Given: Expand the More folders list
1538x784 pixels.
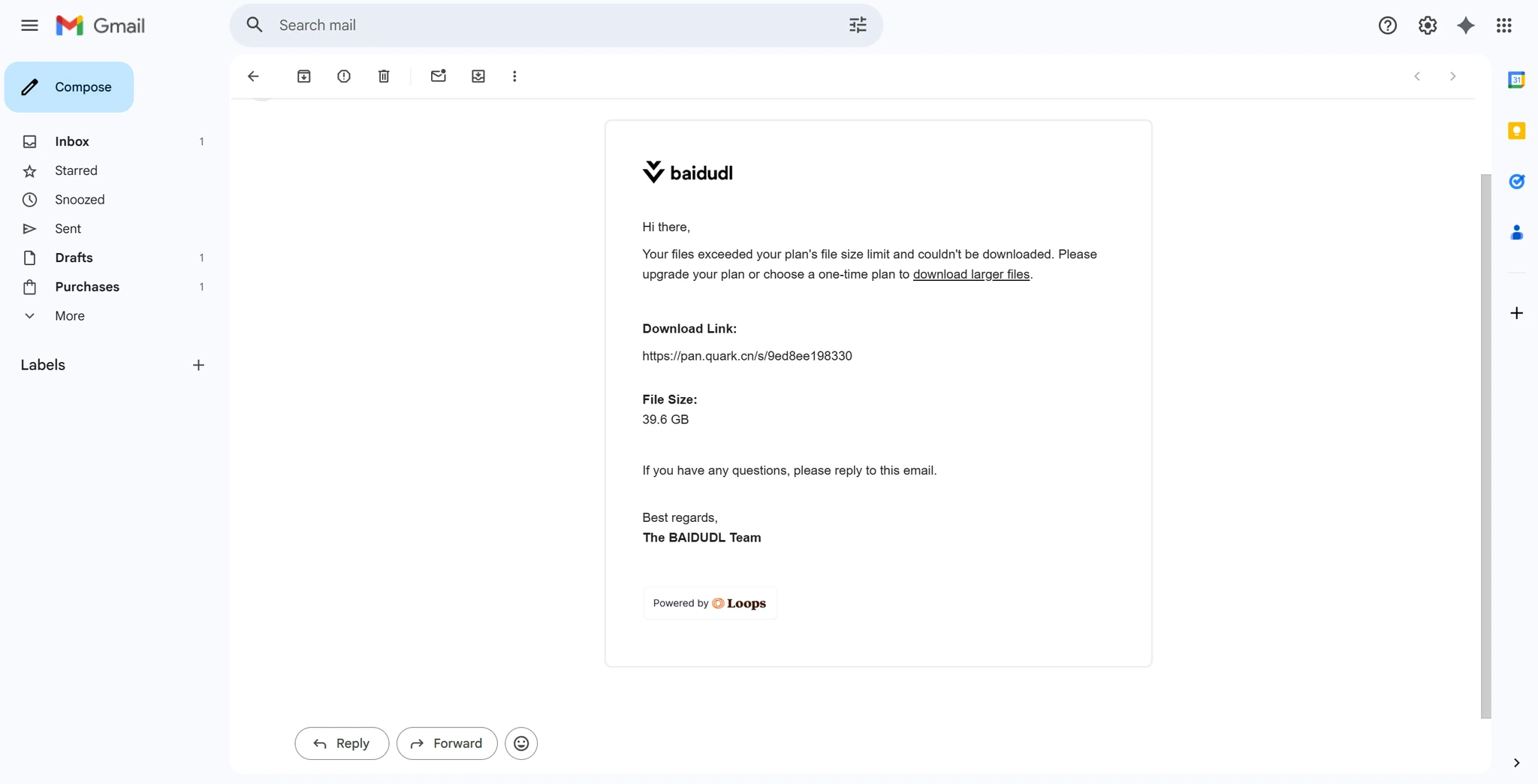Looking at the screenshot, I should click(x=69, y=316).
